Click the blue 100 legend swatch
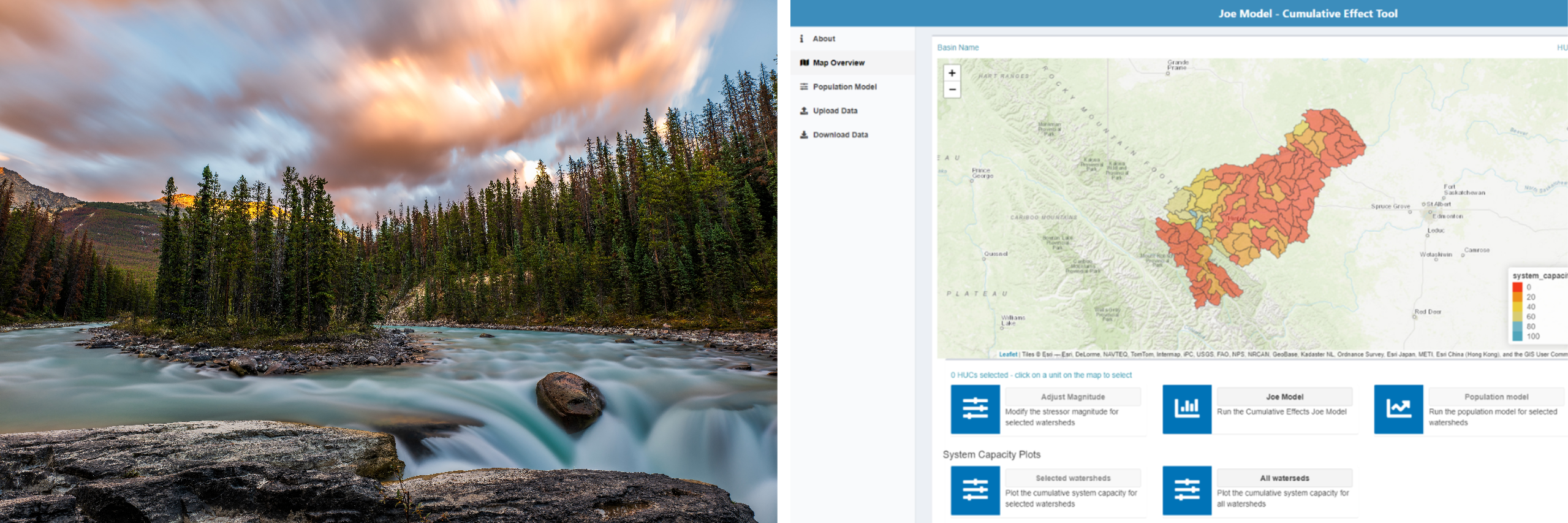Image resolution: width=1568 pixels, height=523 pixels. (x=1517, y=336)
